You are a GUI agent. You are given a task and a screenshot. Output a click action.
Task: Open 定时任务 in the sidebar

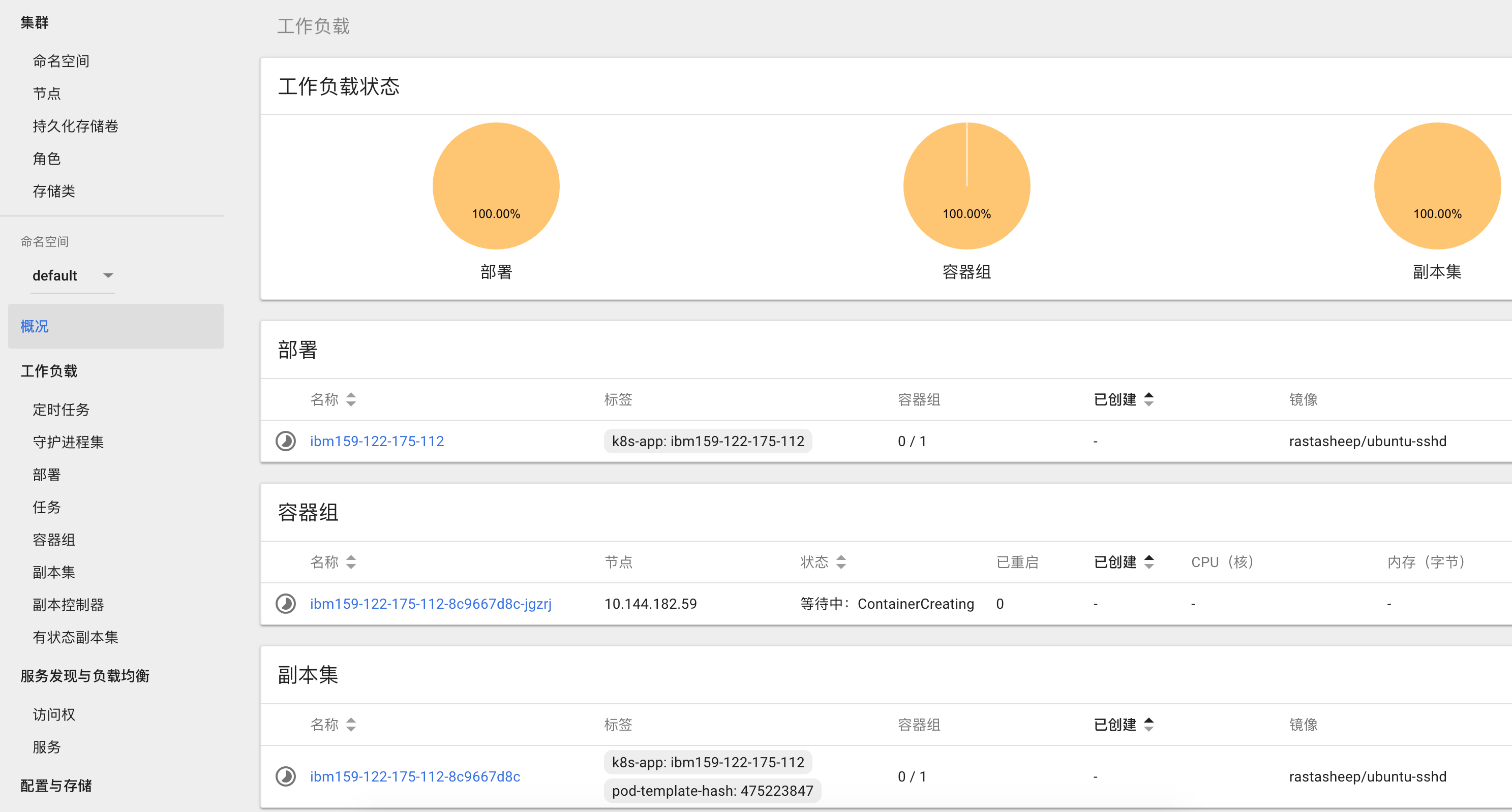[61, 410]
